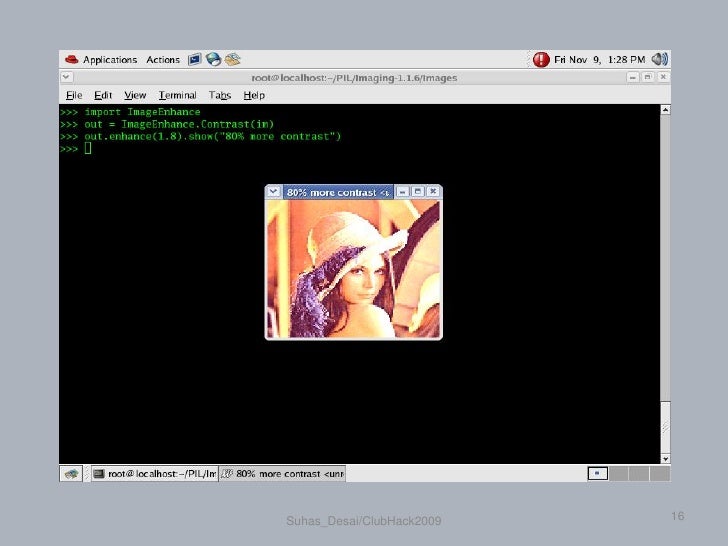
Task: Click the clock showing Fri Nov 9
Action: 599,59
